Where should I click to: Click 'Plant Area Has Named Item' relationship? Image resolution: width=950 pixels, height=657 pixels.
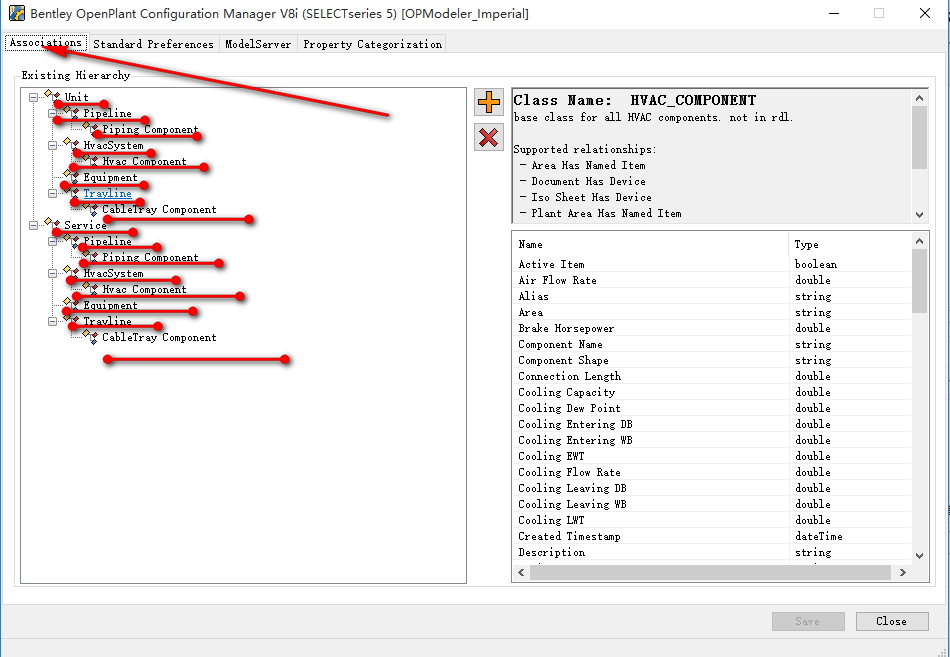[606, 213]
